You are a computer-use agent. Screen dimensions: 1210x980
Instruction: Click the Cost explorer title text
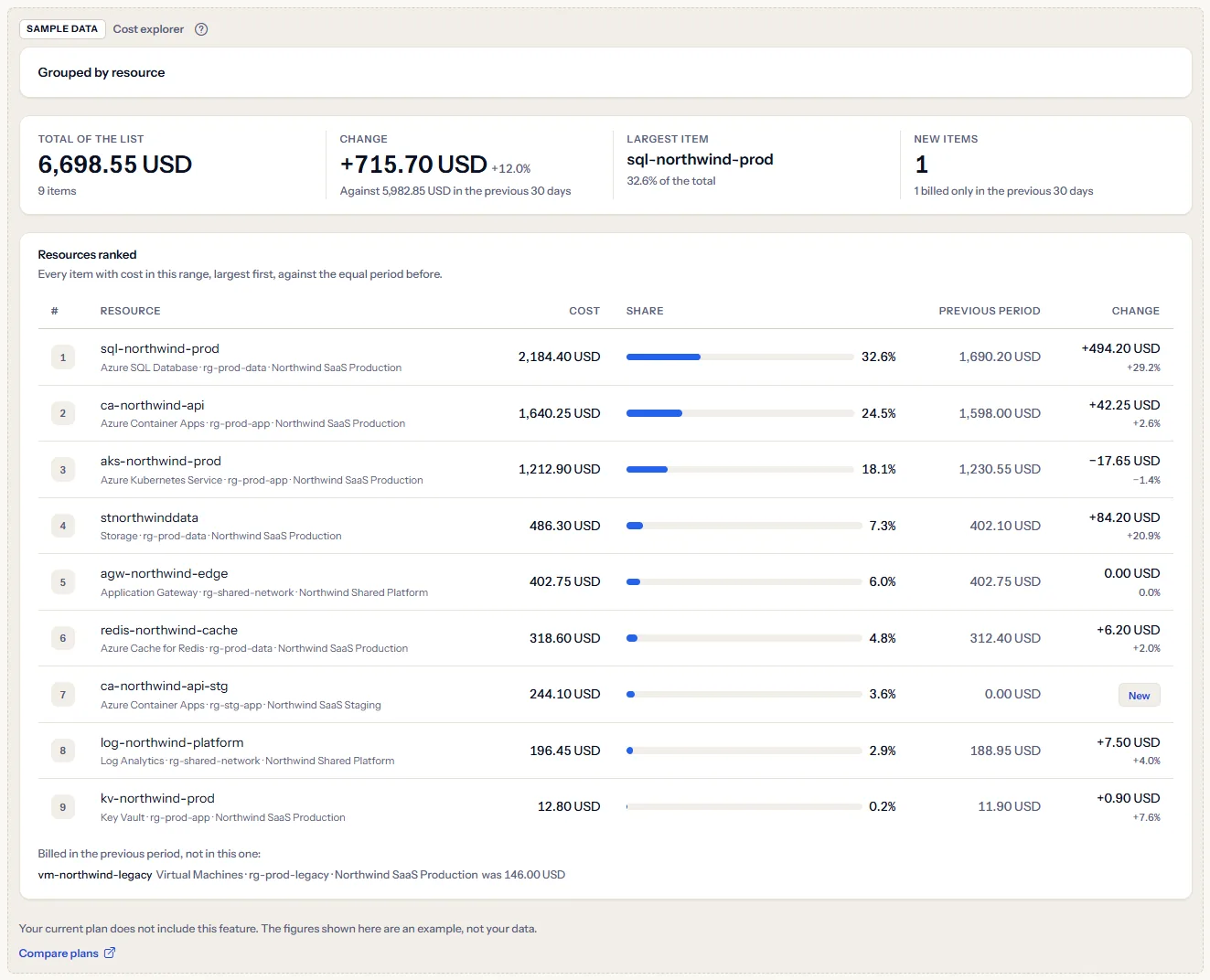[x=148, y=29]
